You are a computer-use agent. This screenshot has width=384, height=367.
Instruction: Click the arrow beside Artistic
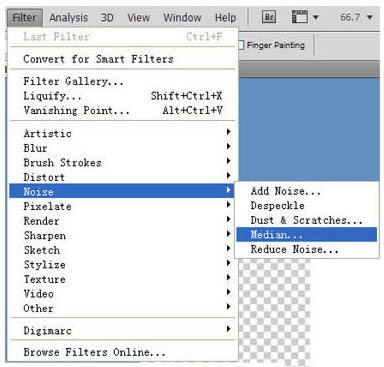[229, 132]
